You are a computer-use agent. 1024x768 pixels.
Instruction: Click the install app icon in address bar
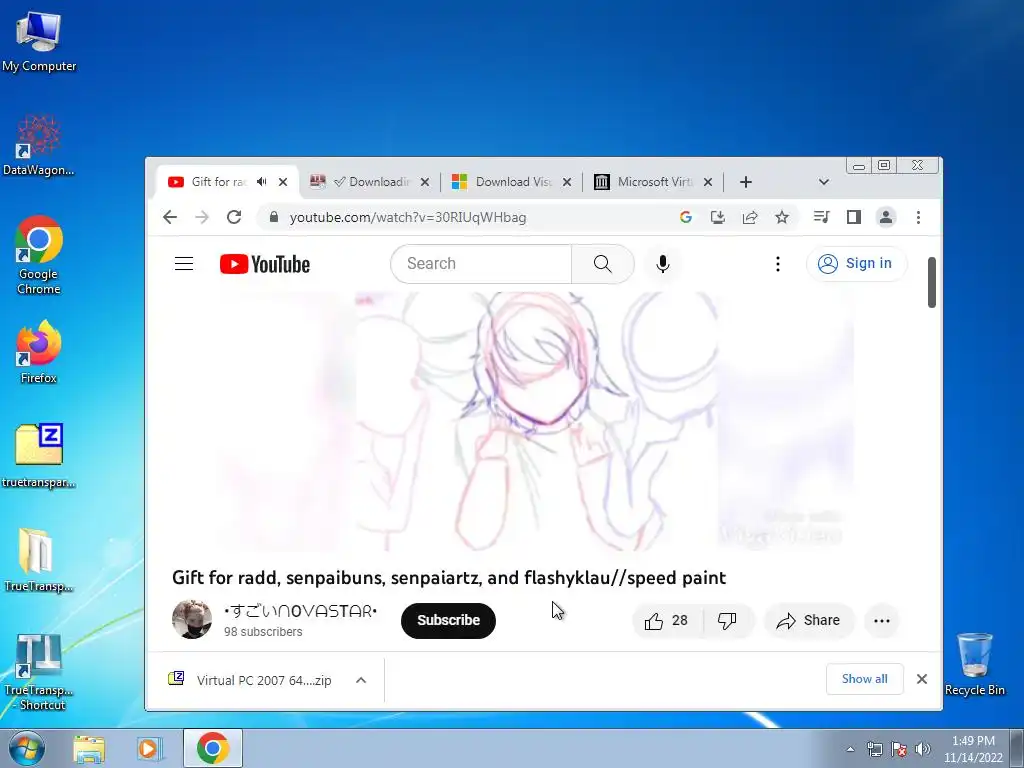(x=718, y=217)
